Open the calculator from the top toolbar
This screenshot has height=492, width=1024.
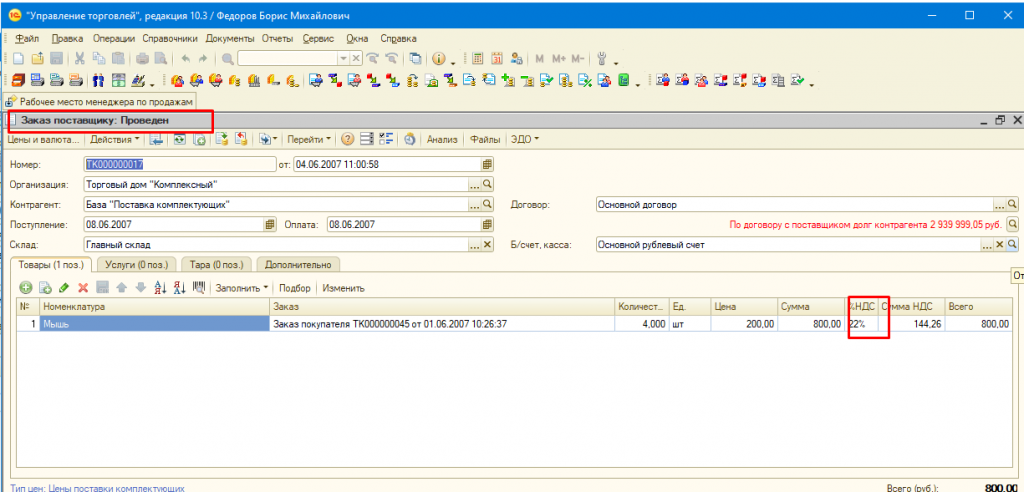tap(477, 59)
